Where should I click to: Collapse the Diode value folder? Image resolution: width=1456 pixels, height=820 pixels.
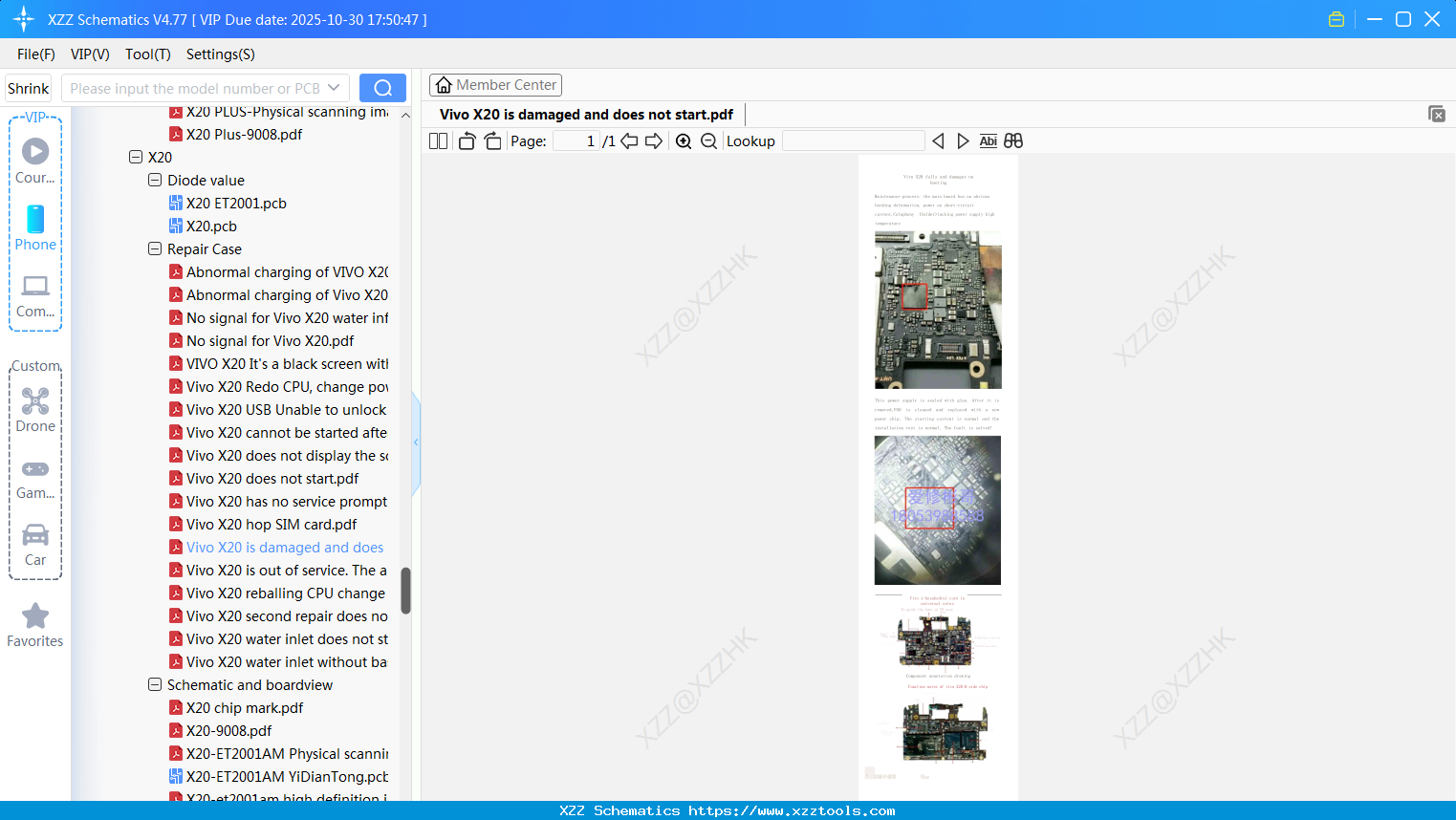[x=155, y=180]
